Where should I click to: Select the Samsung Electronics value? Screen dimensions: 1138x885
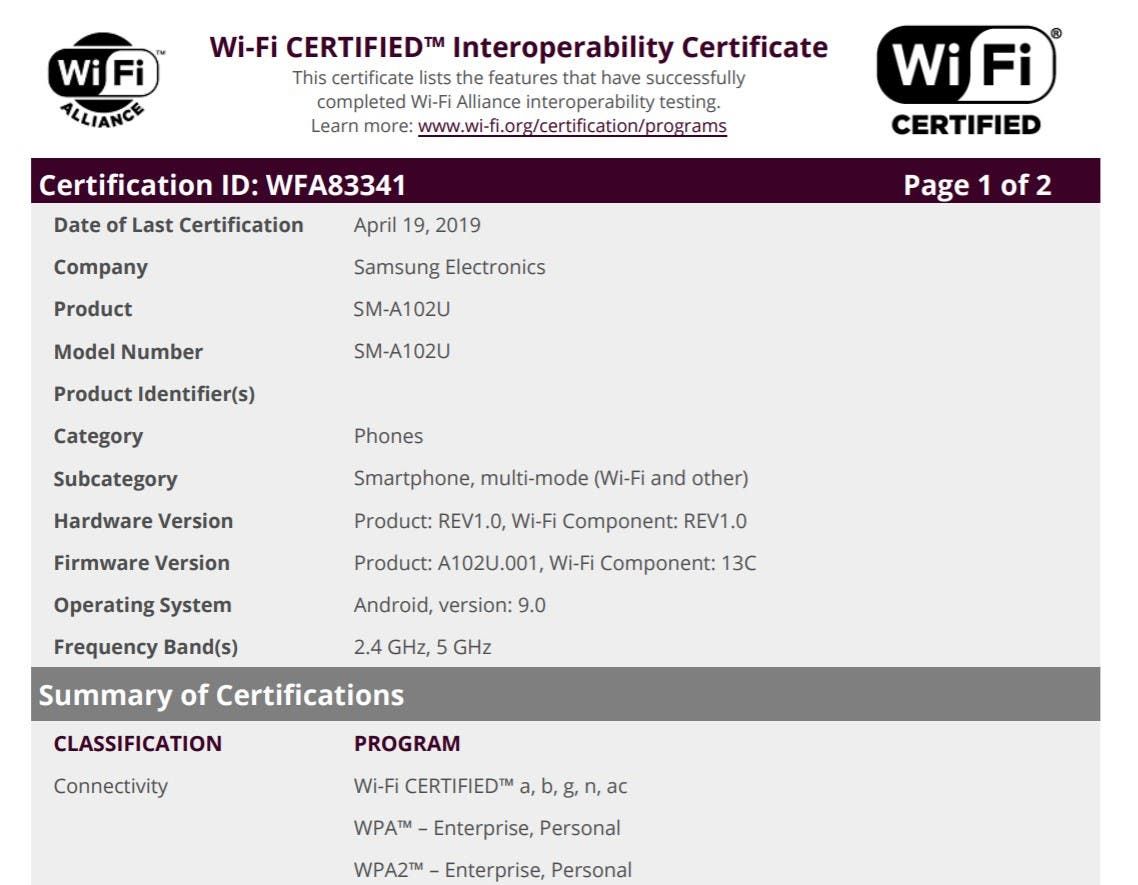449,267
